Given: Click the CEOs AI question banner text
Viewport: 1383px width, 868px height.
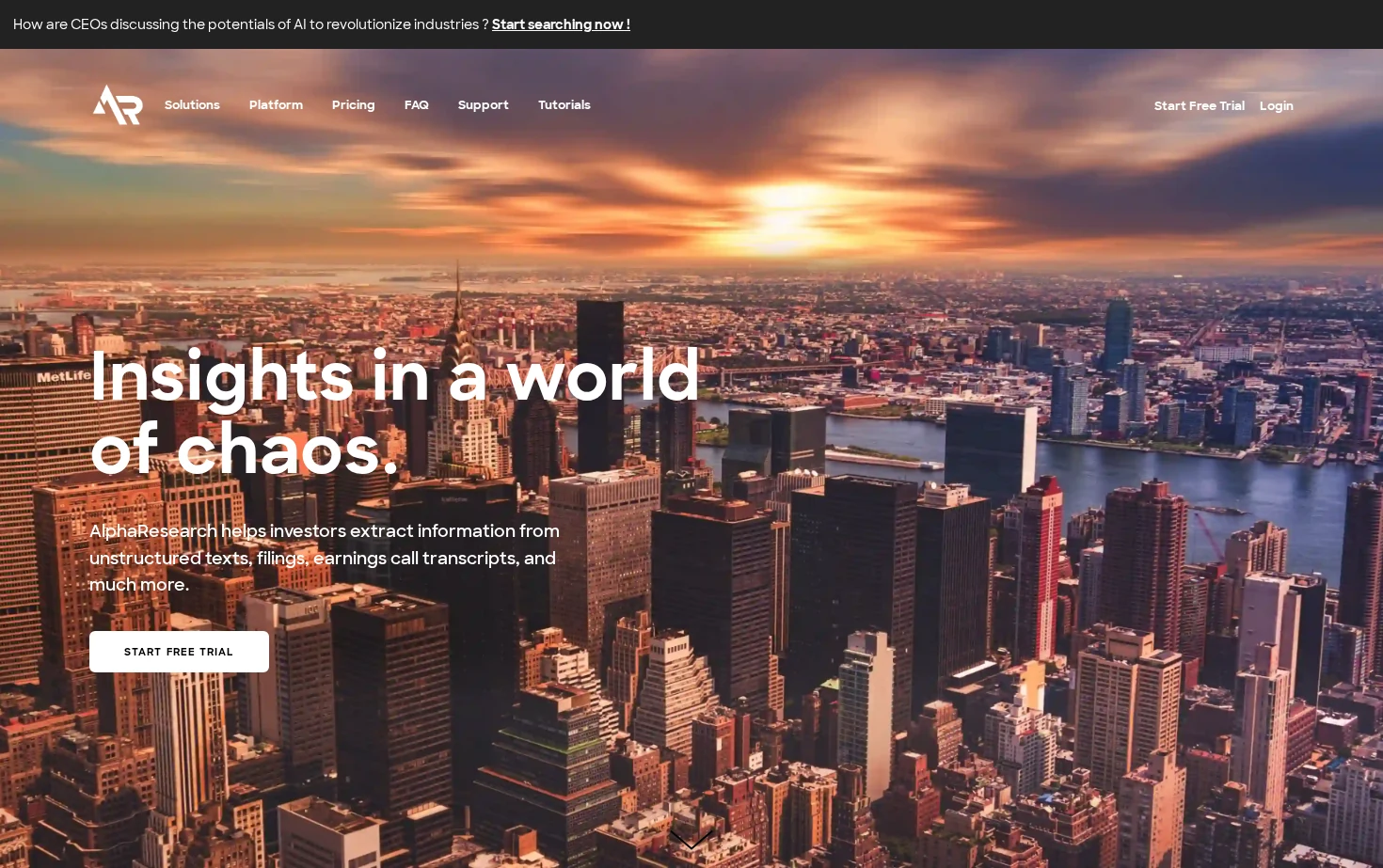Looking at the screenshot, I should (x=251, y=24).
